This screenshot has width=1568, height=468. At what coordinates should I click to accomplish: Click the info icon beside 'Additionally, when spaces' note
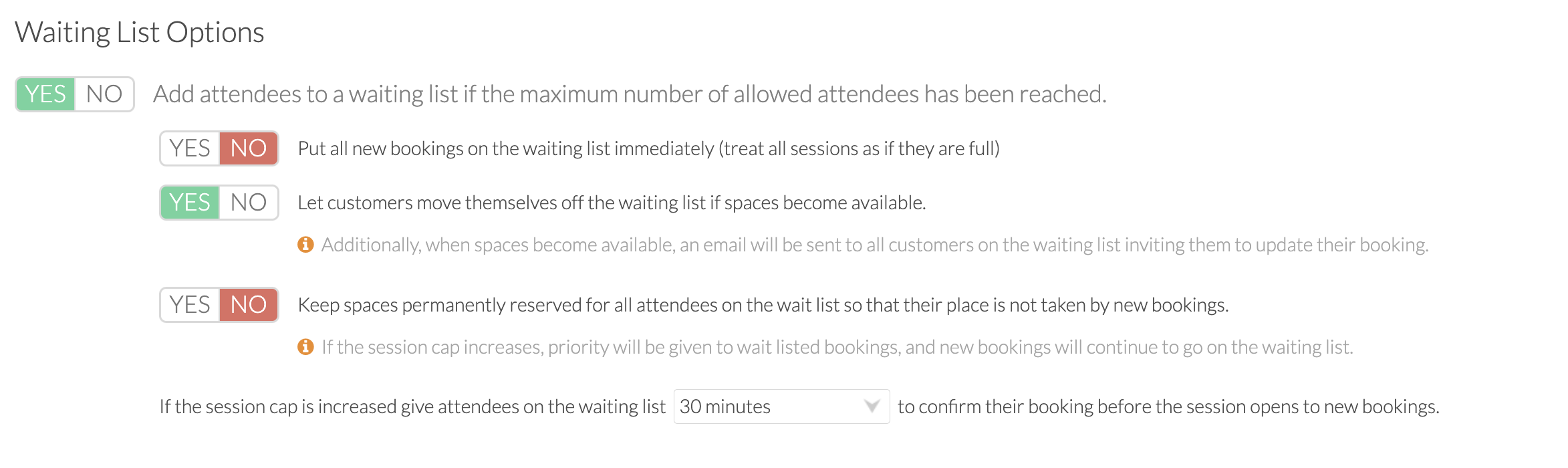pos(305,245)
